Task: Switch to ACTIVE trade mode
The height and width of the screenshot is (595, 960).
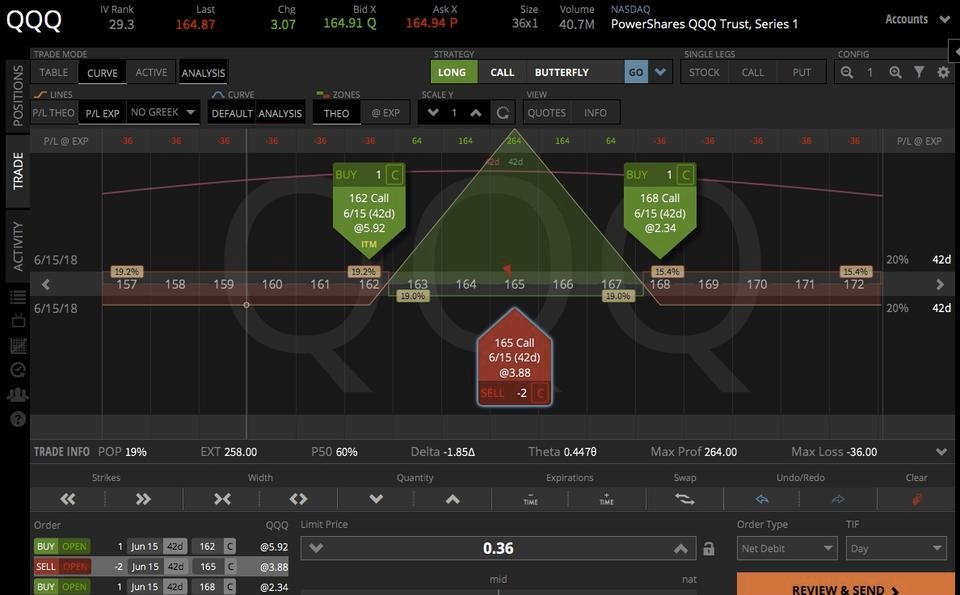Action: point(151,72)
